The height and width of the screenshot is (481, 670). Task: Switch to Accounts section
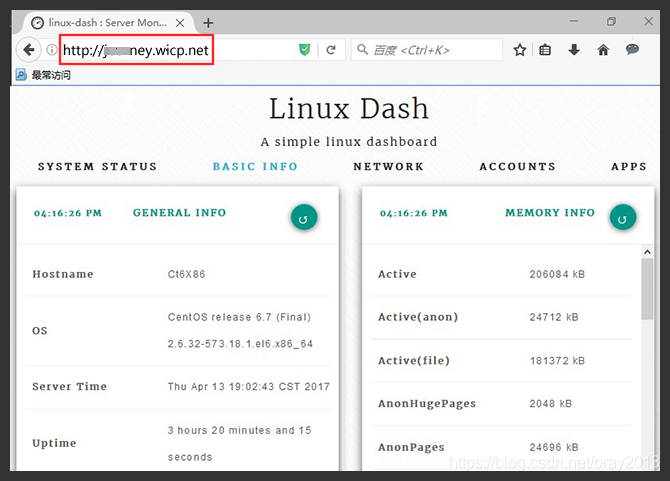pyautogui.click(x=517, y=167)
